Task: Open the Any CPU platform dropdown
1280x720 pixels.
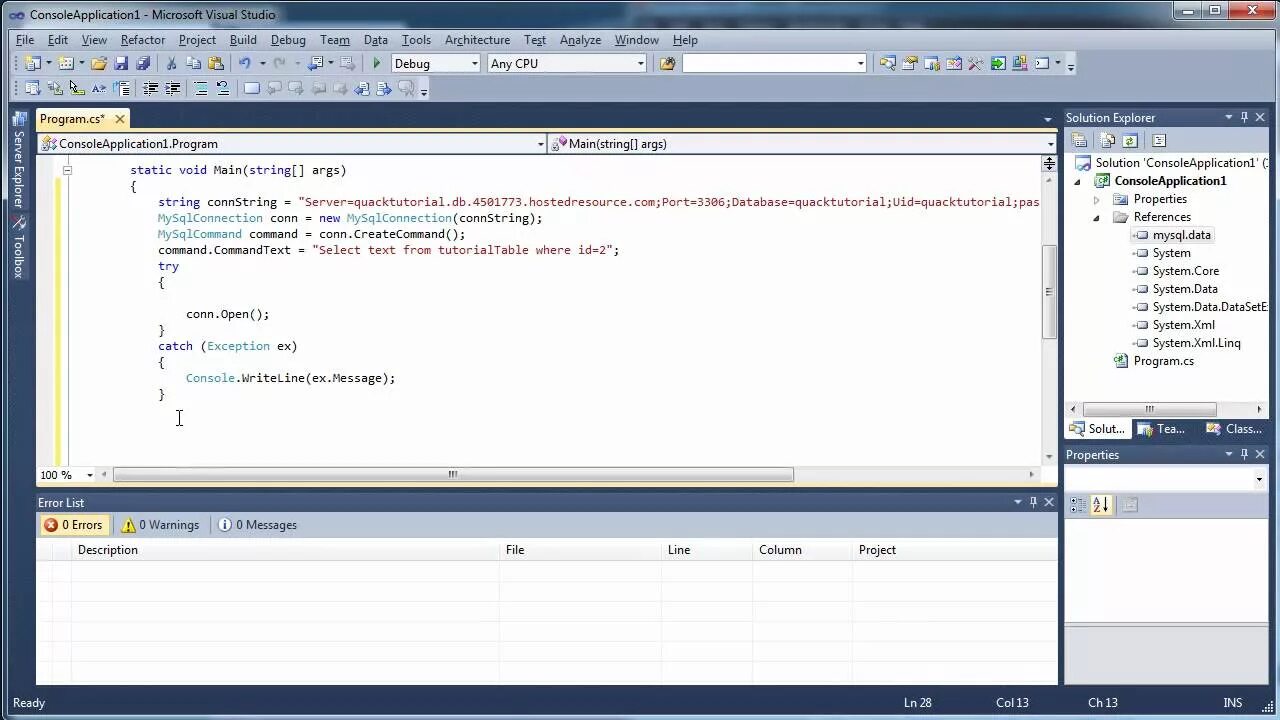Action: tap(567, 63)
